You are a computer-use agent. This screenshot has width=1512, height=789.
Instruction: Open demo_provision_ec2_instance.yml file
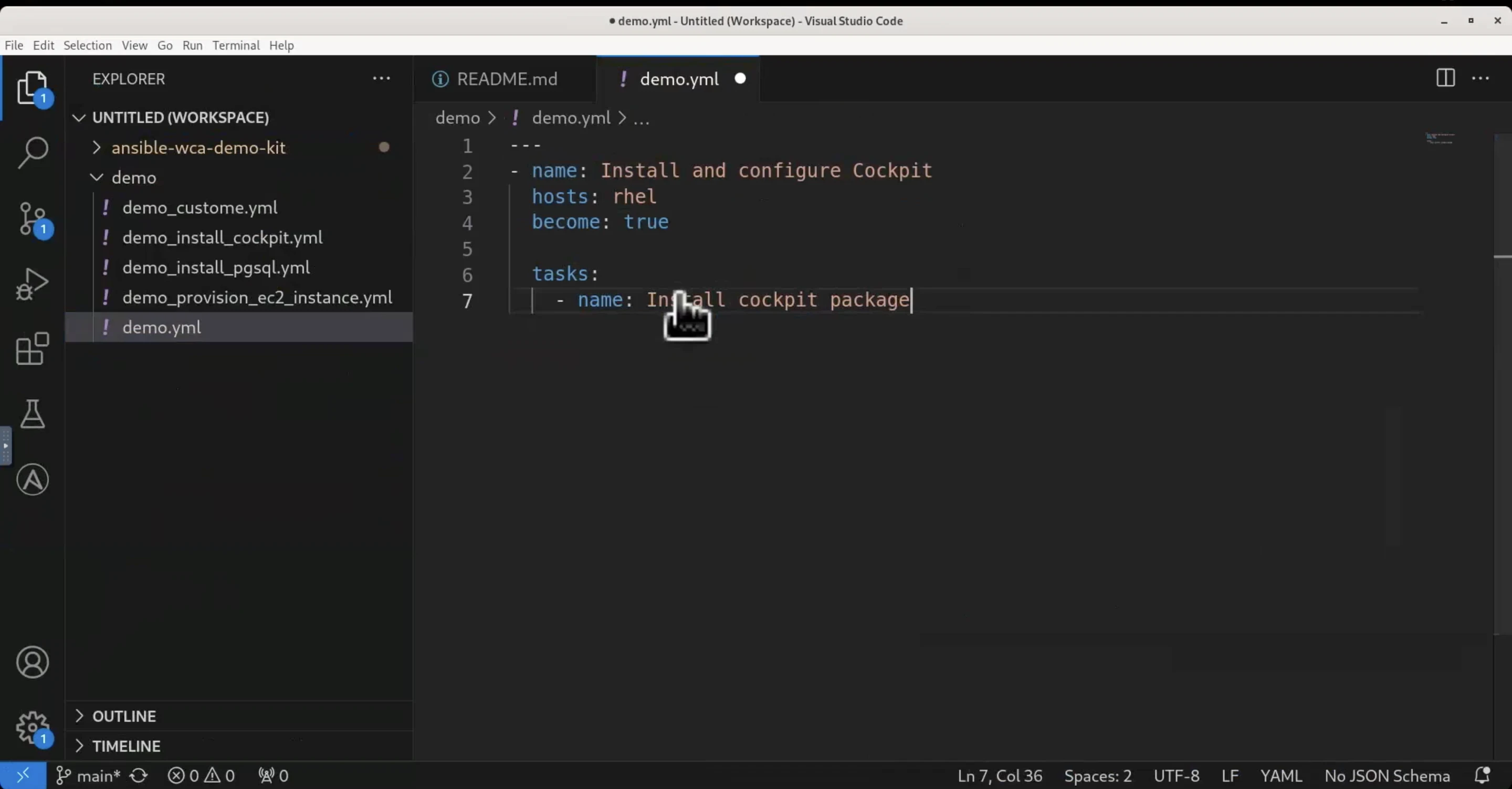239,297
